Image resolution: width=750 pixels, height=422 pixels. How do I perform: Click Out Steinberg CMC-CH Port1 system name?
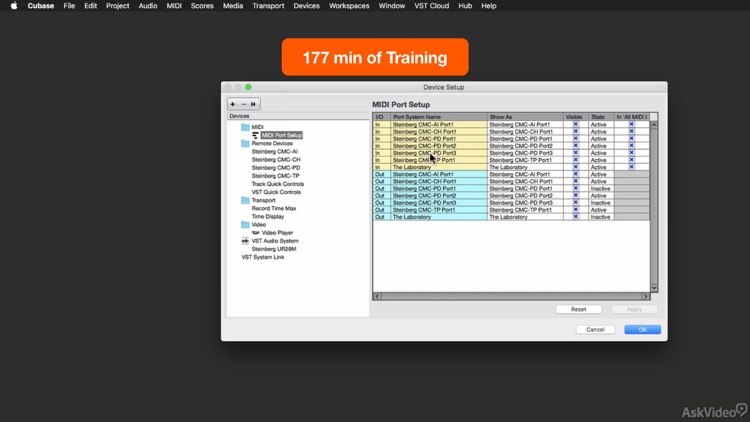coord(439,181)
